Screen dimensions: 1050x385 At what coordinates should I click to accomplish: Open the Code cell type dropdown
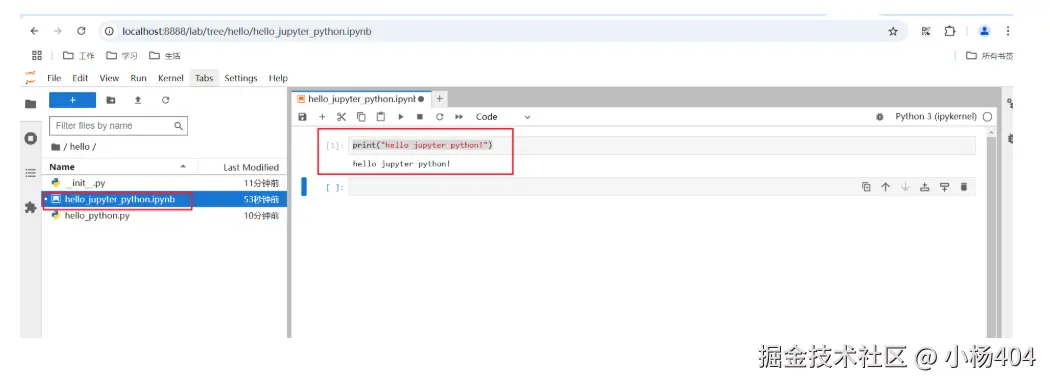click(x=503, y=117)
